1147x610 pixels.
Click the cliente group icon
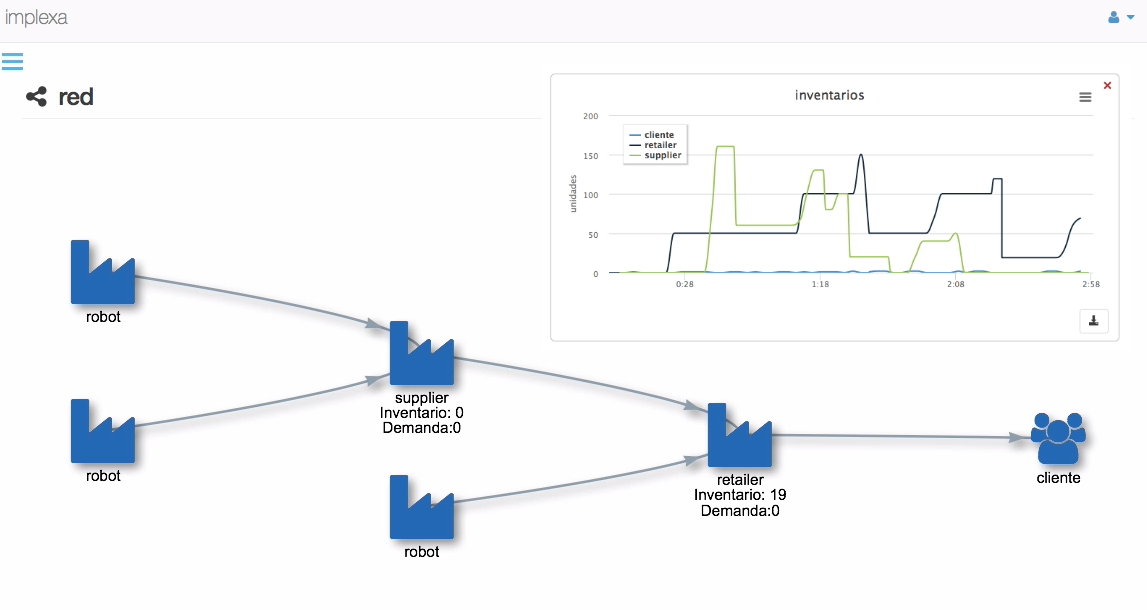[1058, 438]
